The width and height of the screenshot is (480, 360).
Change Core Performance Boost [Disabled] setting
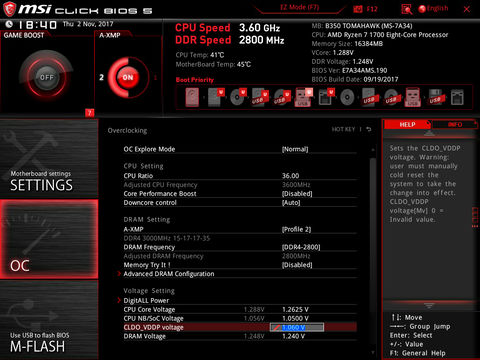(x=240, y=194)
